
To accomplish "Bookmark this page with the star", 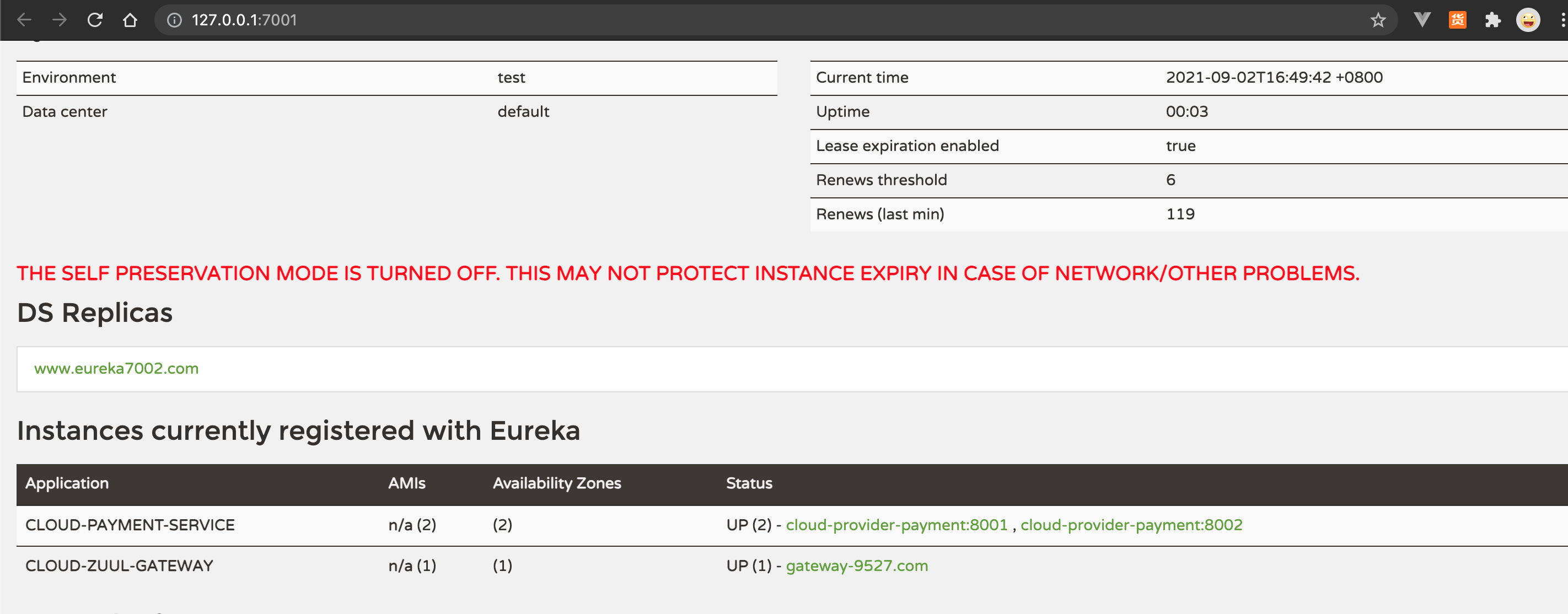I will [x=1378, y=20].
